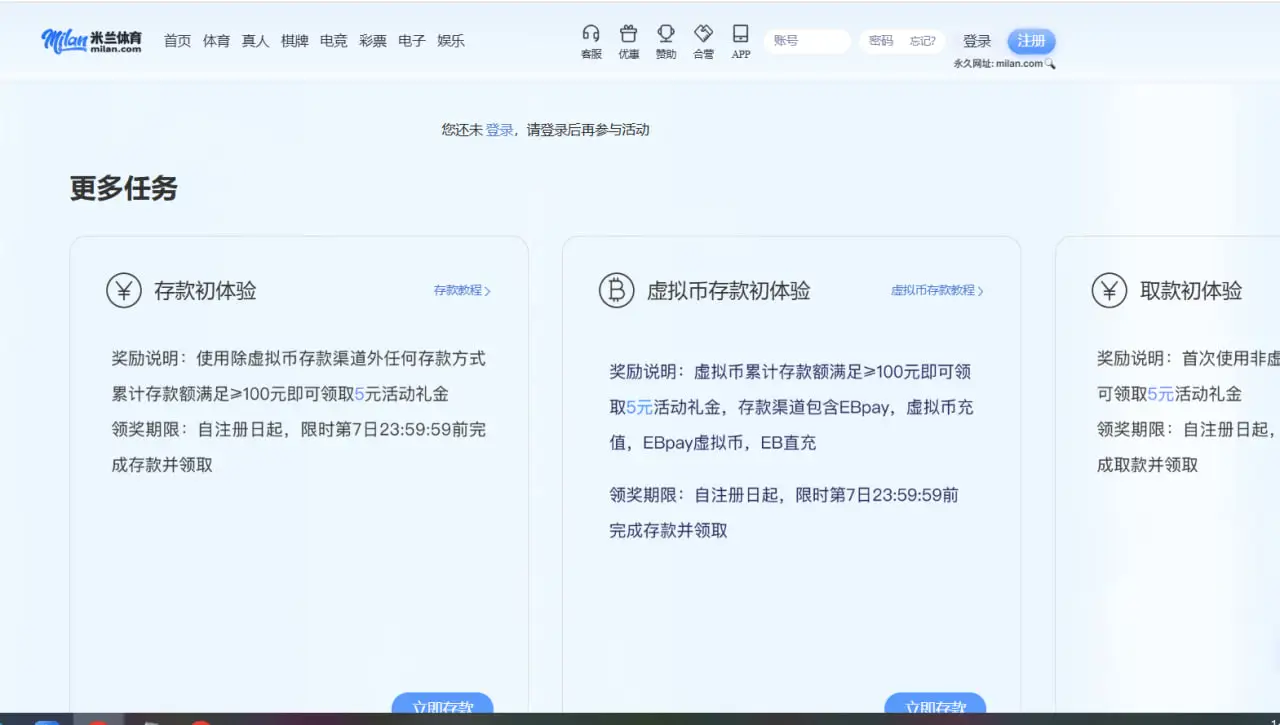Go to 首页 in the navigation
1280x725 pixels.
177,41
